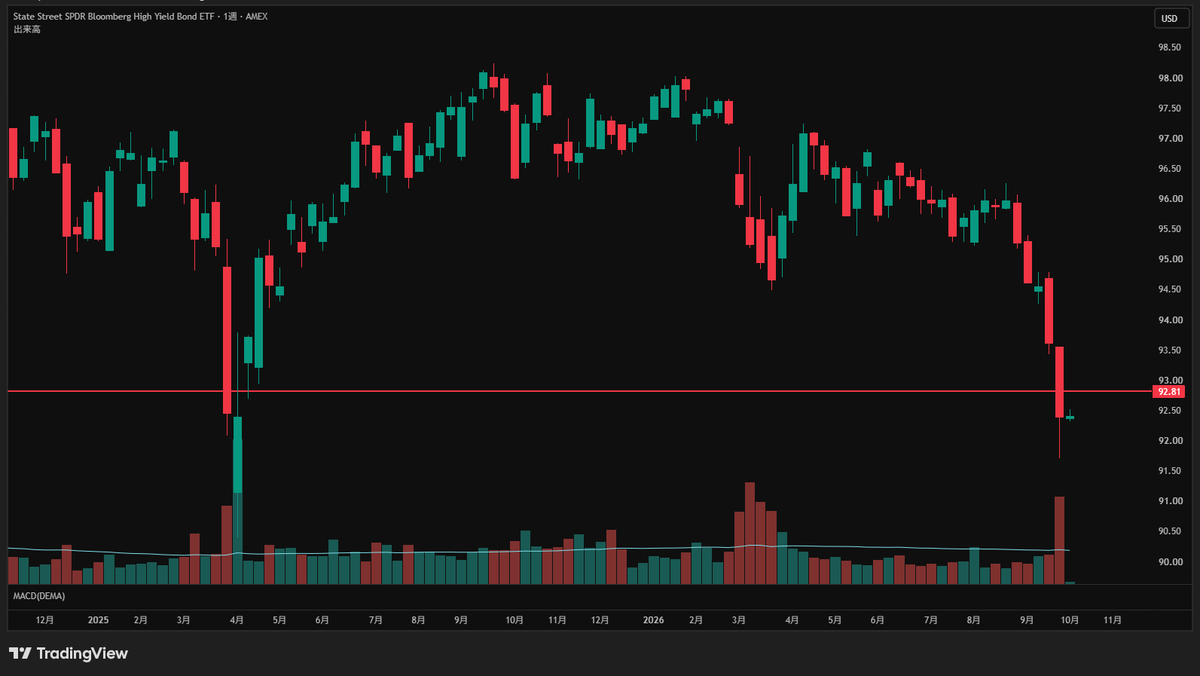The height and width of the screenshot is (676, 1200).
Task: Click the 93.50 price axis label
Action: click(1168, 350)
